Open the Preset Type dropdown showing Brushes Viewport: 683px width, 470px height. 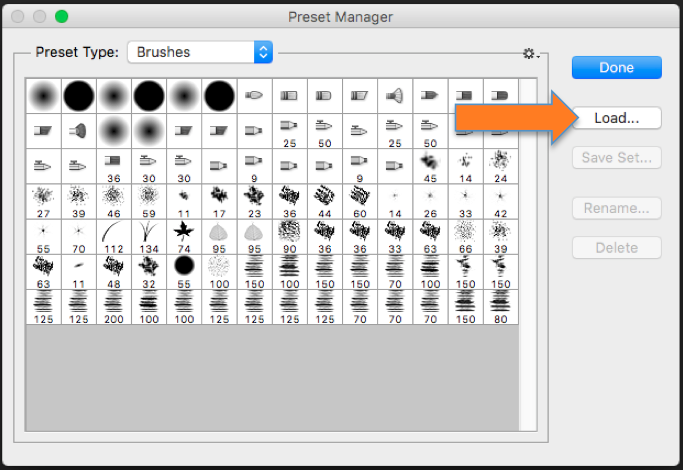coord(200,52)
